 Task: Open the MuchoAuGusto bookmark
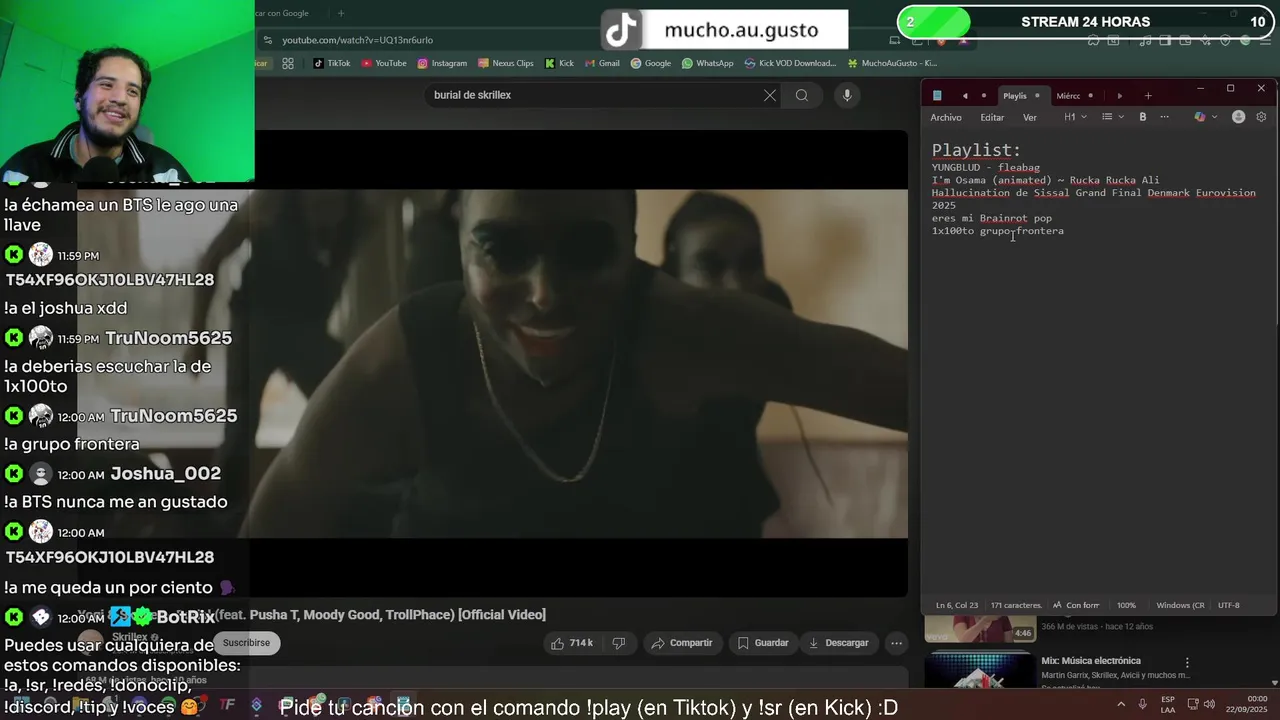pyautogui.click(x=892, y=63)
